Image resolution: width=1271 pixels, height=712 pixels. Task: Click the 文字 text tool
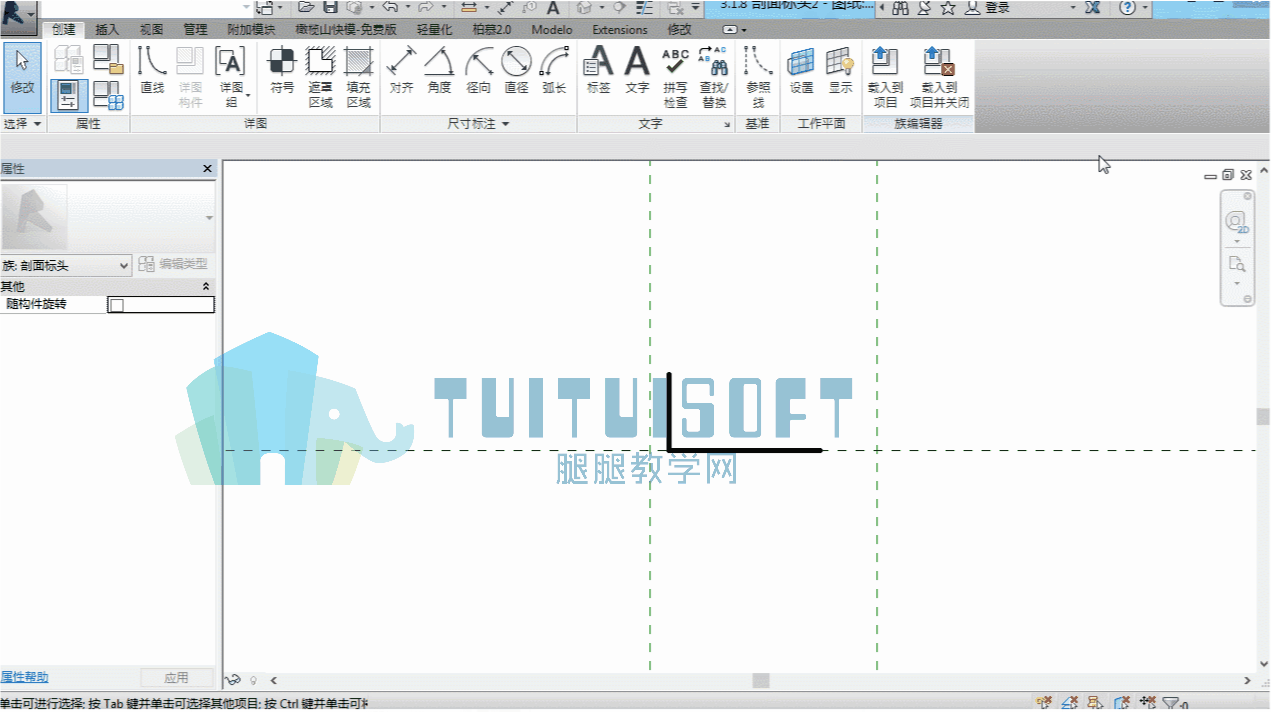[637, 70]
